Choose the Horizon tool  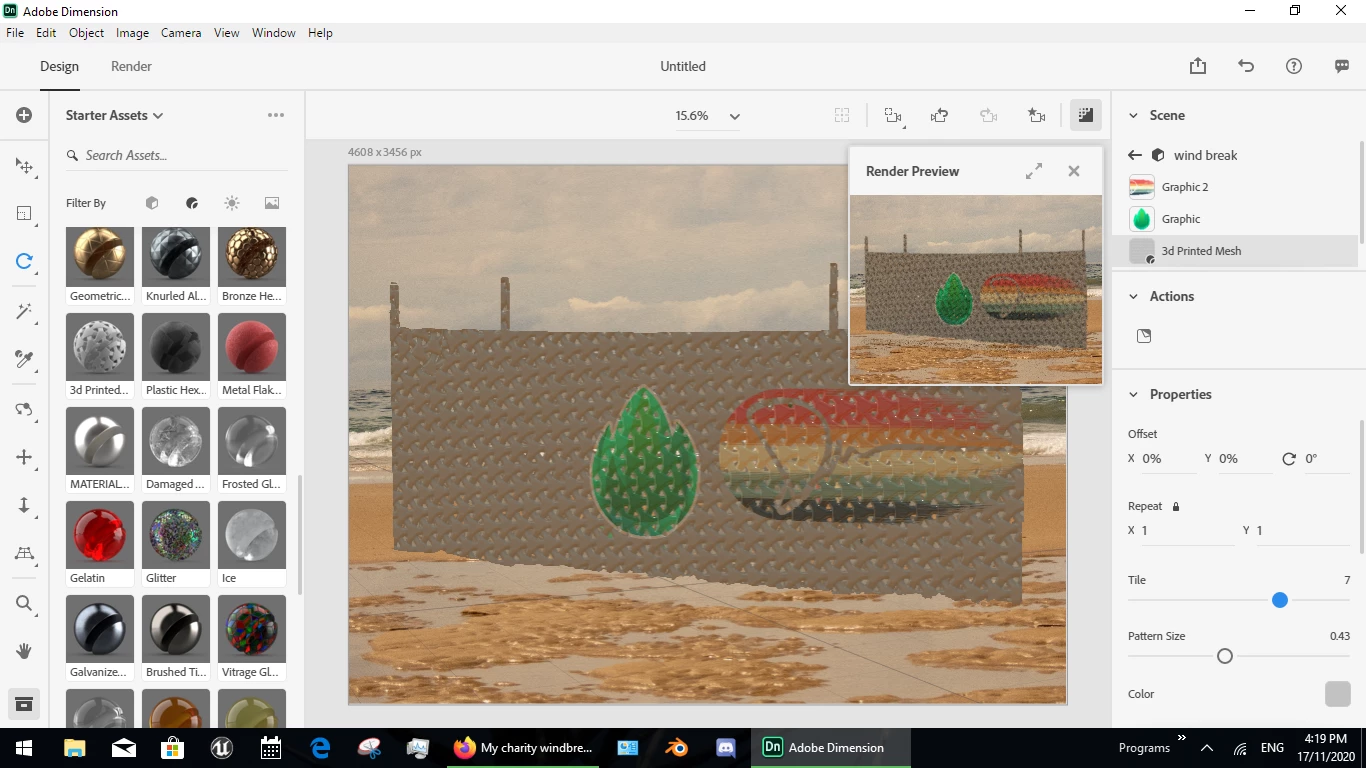[x=24, y=553]
